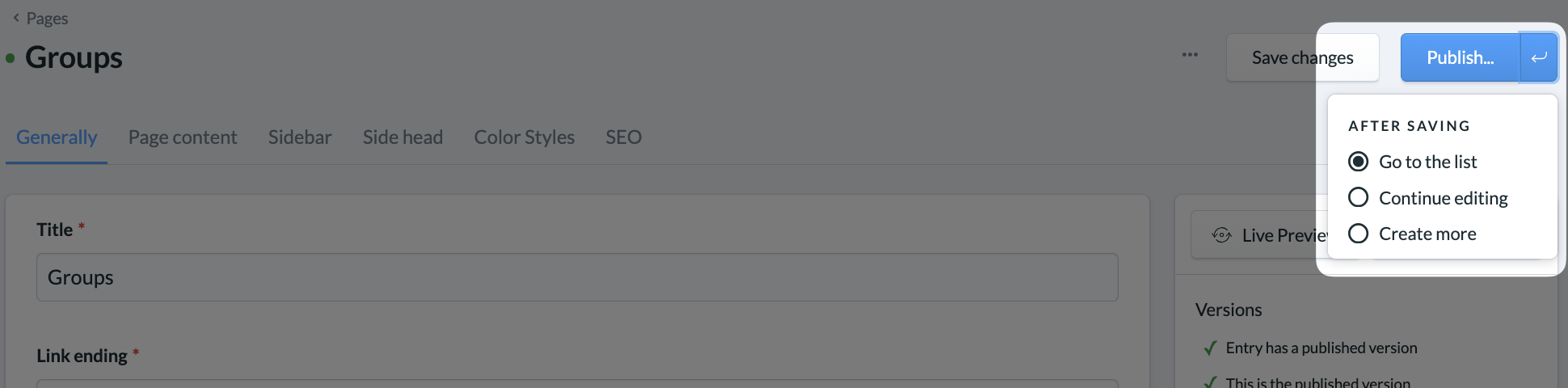Select the Generally tab
This screenshot has height=388, width=1568.
pos(57,137)
